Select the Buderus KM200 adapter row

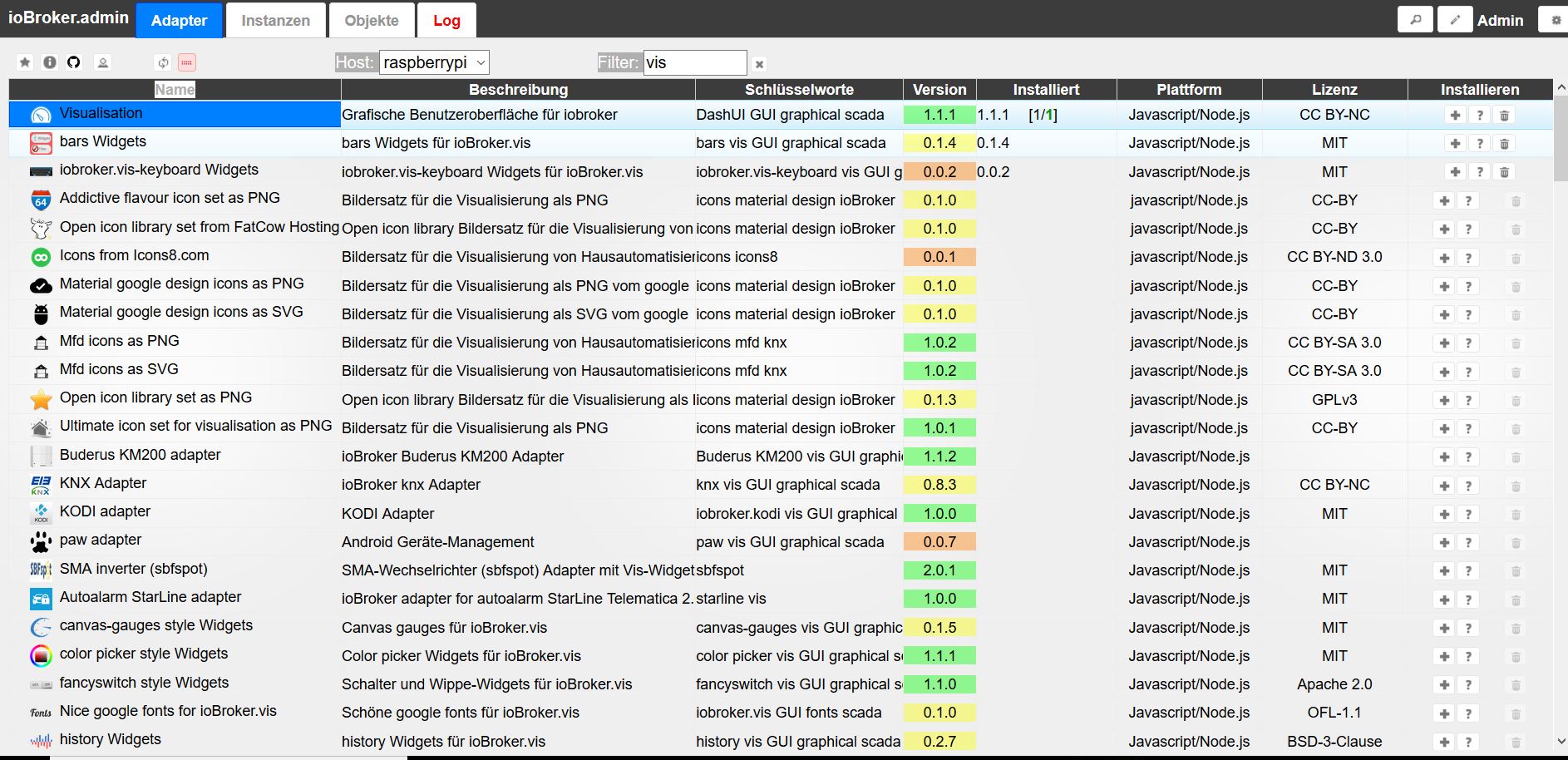pyautogui.click(x=780, y=456)
